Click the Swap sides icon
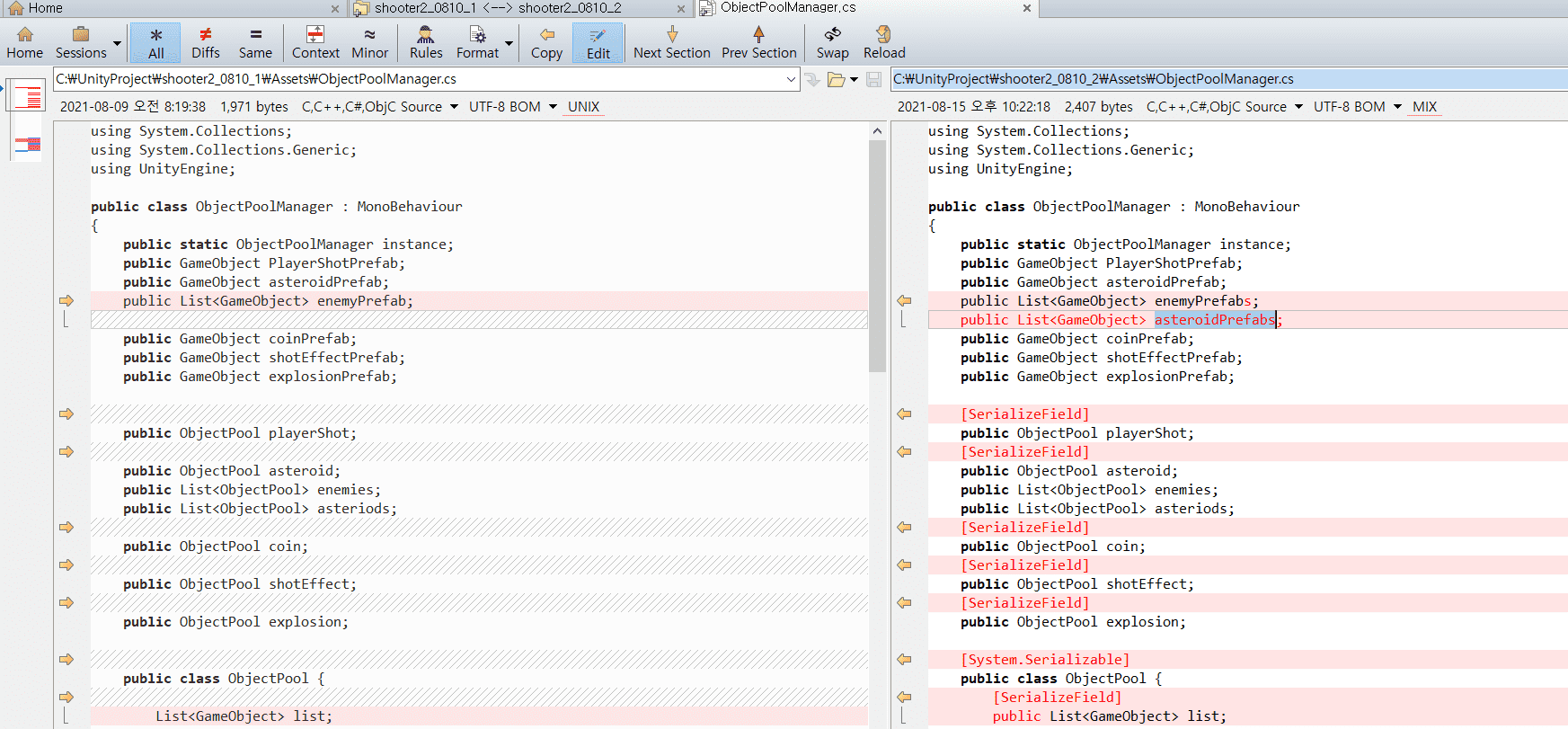The height and width of the screenshot is (729, 1568). (x=832, y=35)
